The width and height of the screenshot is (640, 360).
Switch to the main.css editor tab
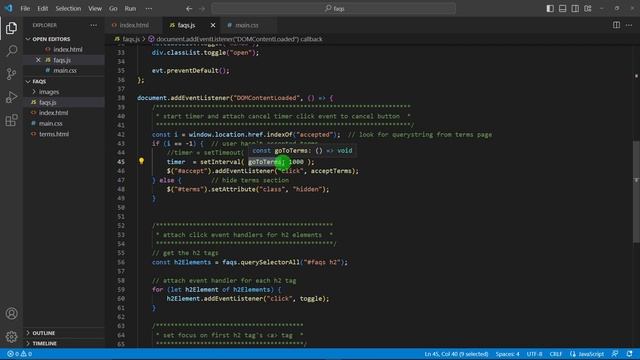247,25
